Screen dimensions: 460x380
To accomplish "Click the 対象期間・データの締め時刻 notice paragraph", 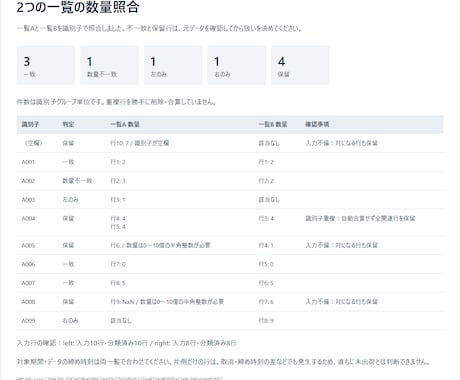I will tap(223, 362).
